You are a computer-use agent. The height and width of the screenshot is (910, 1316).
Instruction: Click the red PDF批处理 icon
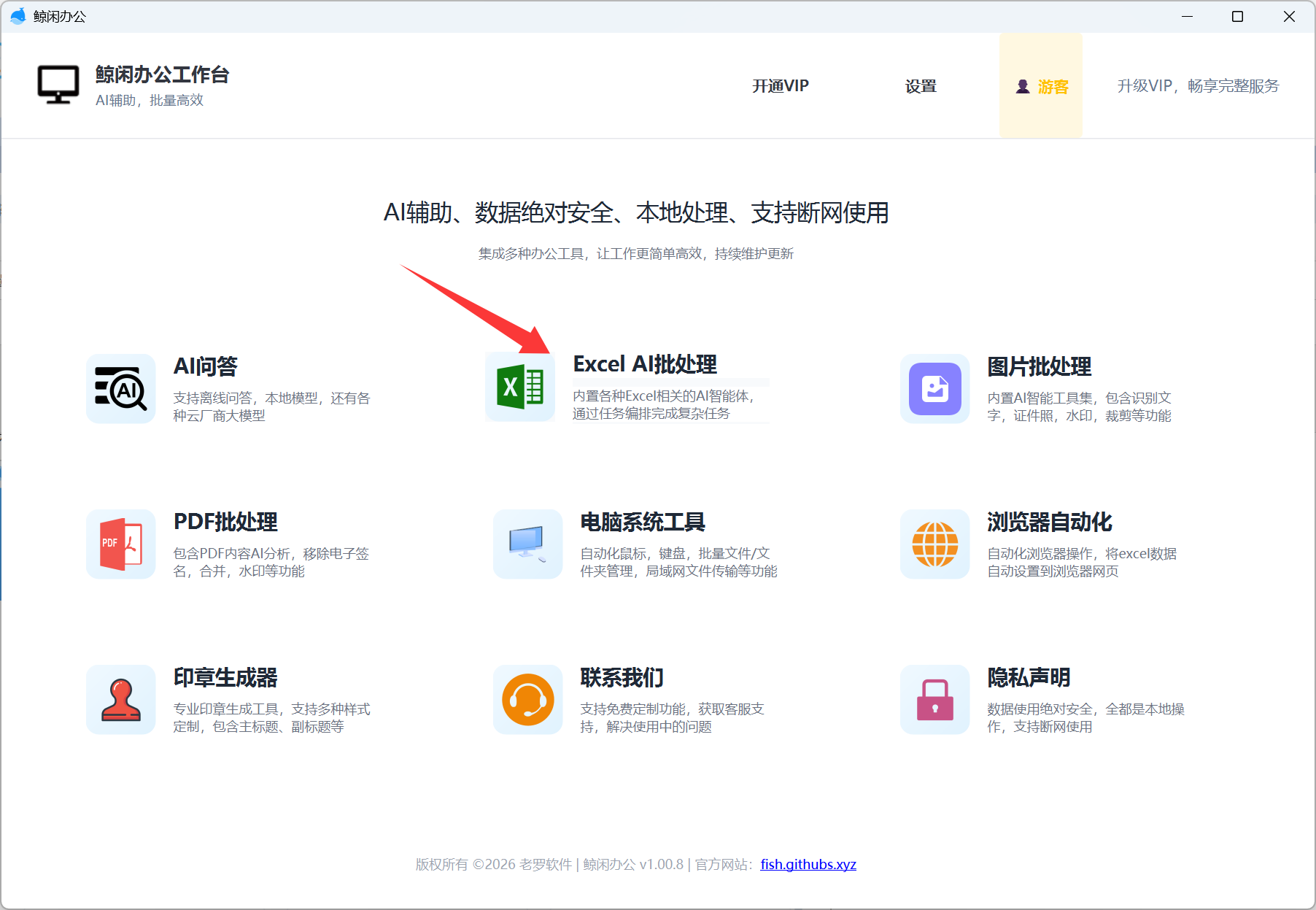coord(120,544)
